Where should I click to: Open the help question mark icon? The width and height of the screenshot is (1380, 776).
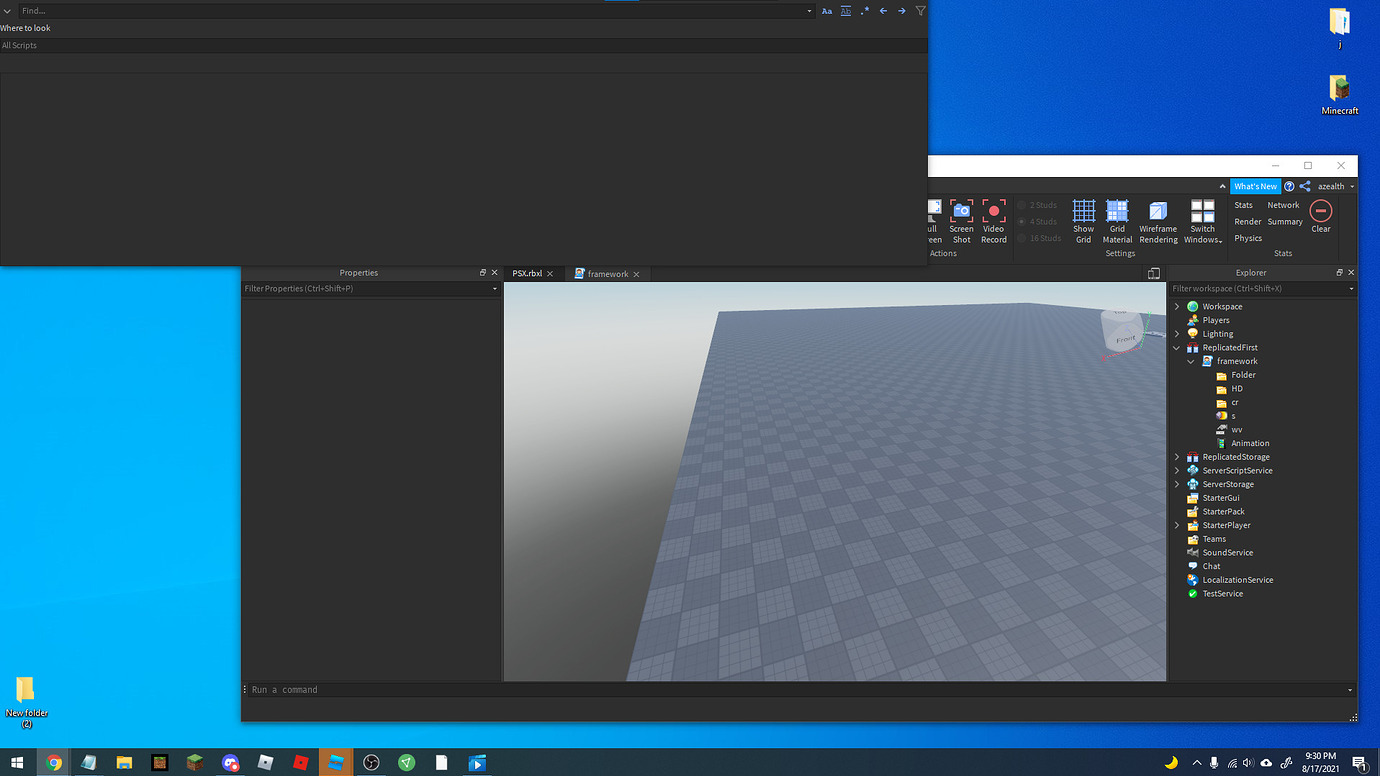tap(1289, 186)
